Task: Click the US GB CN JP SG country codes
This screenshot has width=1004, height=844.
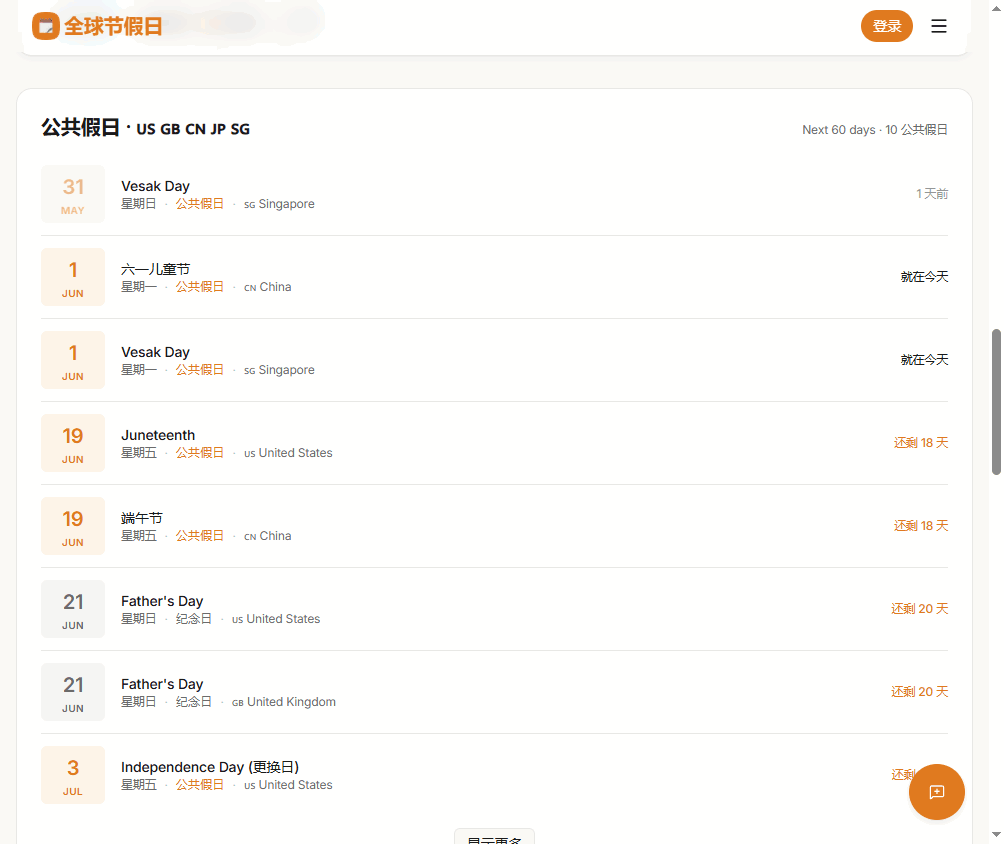Action: pos(193,129)
